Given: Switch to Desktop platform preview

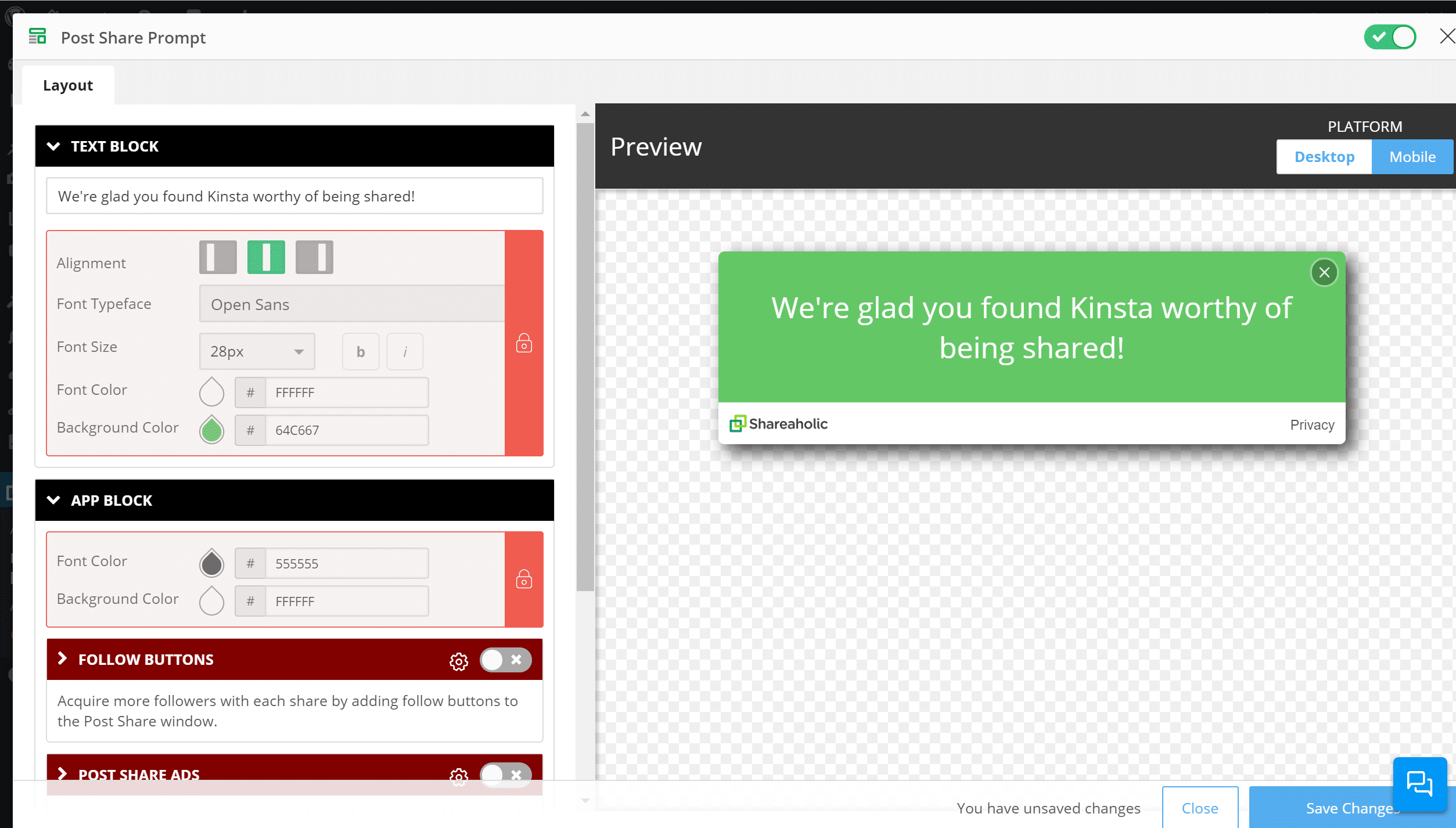Looking at the screenshot, I should tap(1324, 156).
